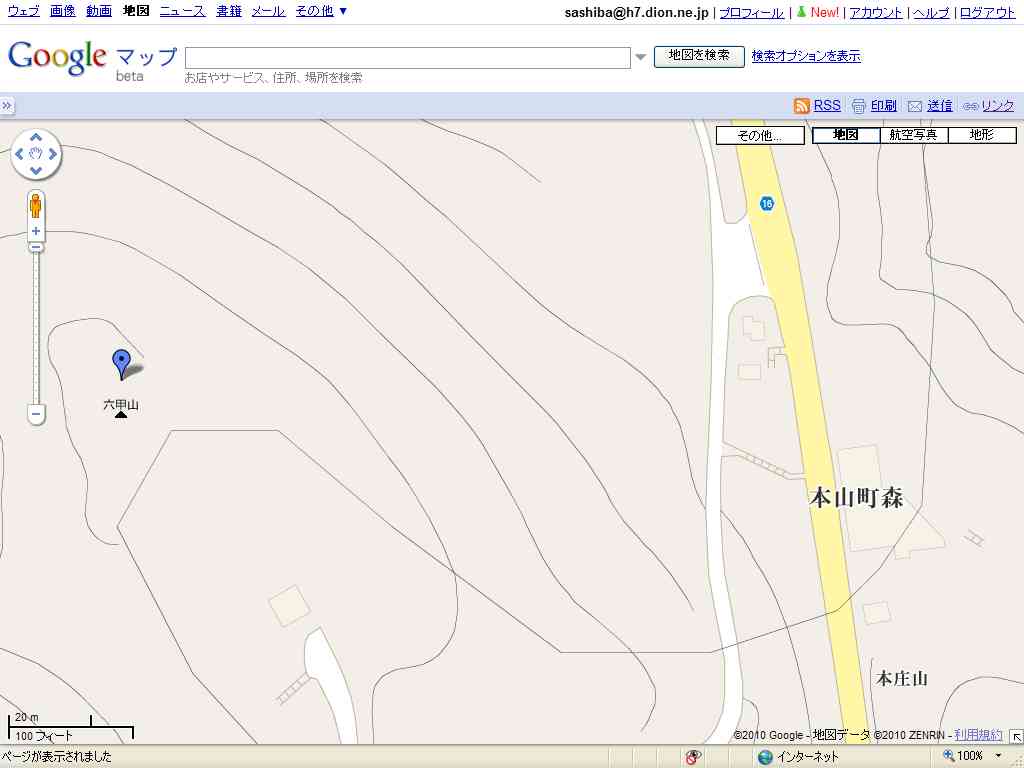Pan the map up with arrow

click(36, 137)
